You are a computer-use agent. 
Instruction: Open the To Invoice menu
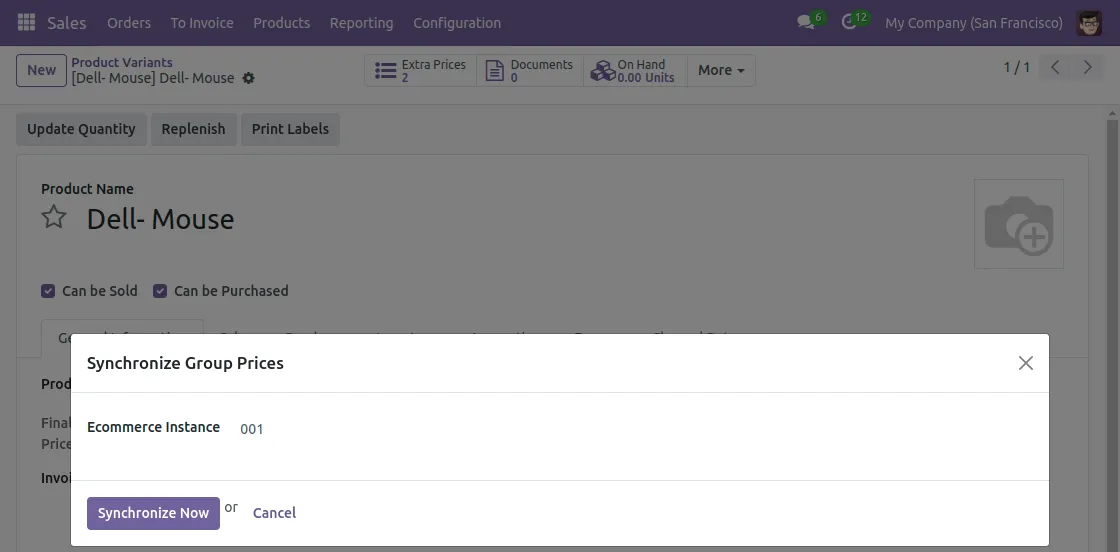pyautogui.click(x=202, y=23)
